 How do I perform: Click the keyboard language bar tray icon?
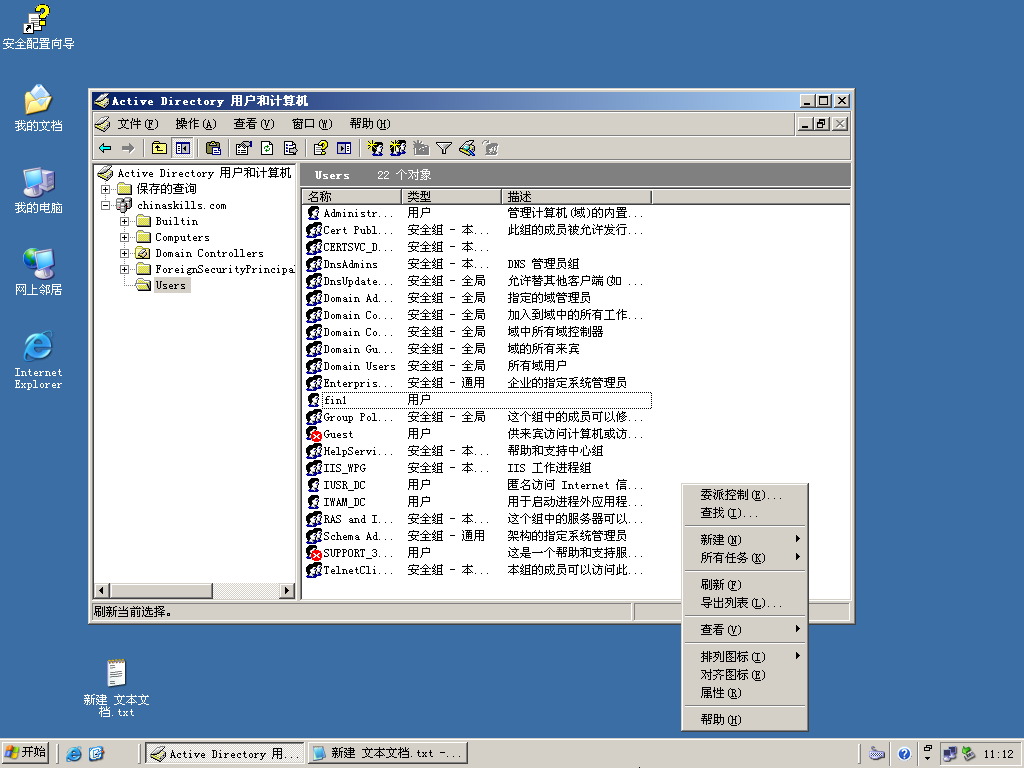pos(877,754)
